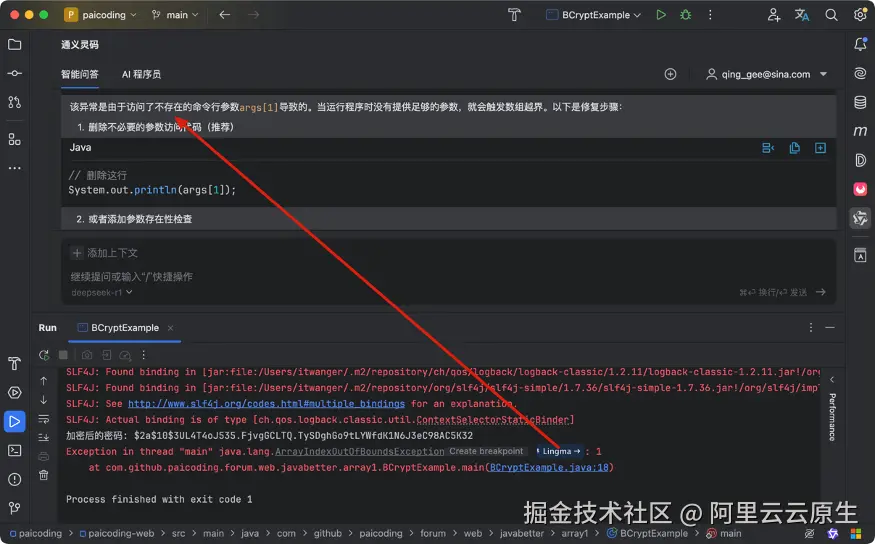Viewport: 877px width, 545px height.
Task: Open Run toolbar more actions dots
Action: (144, 355)
